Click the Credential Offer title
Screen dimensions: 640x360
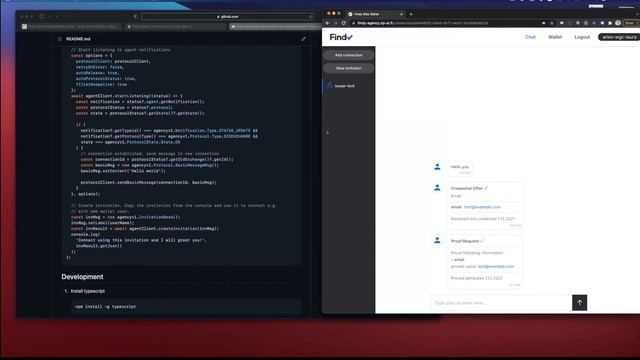(467, 189)
